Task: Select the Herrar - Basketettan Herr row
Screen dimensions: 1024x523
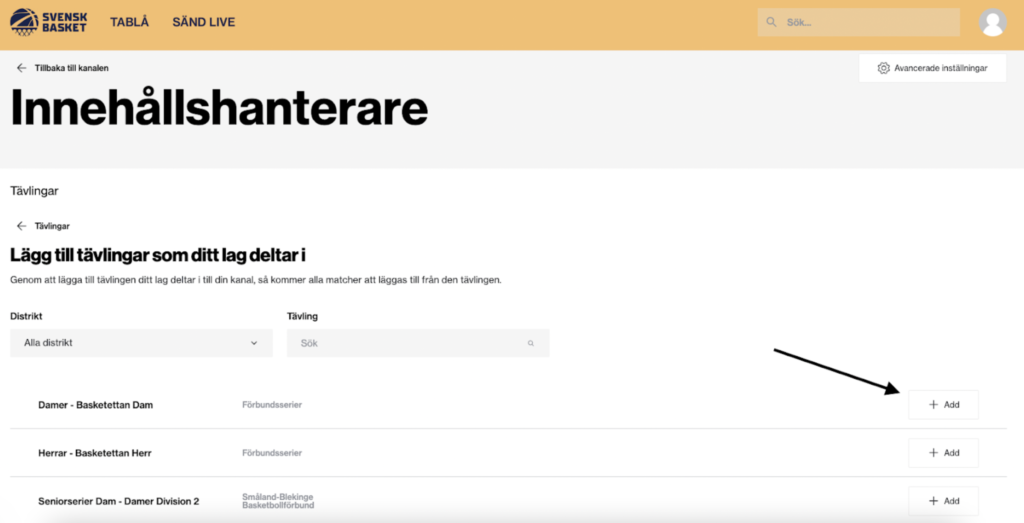Action: (x=95, y=453)
